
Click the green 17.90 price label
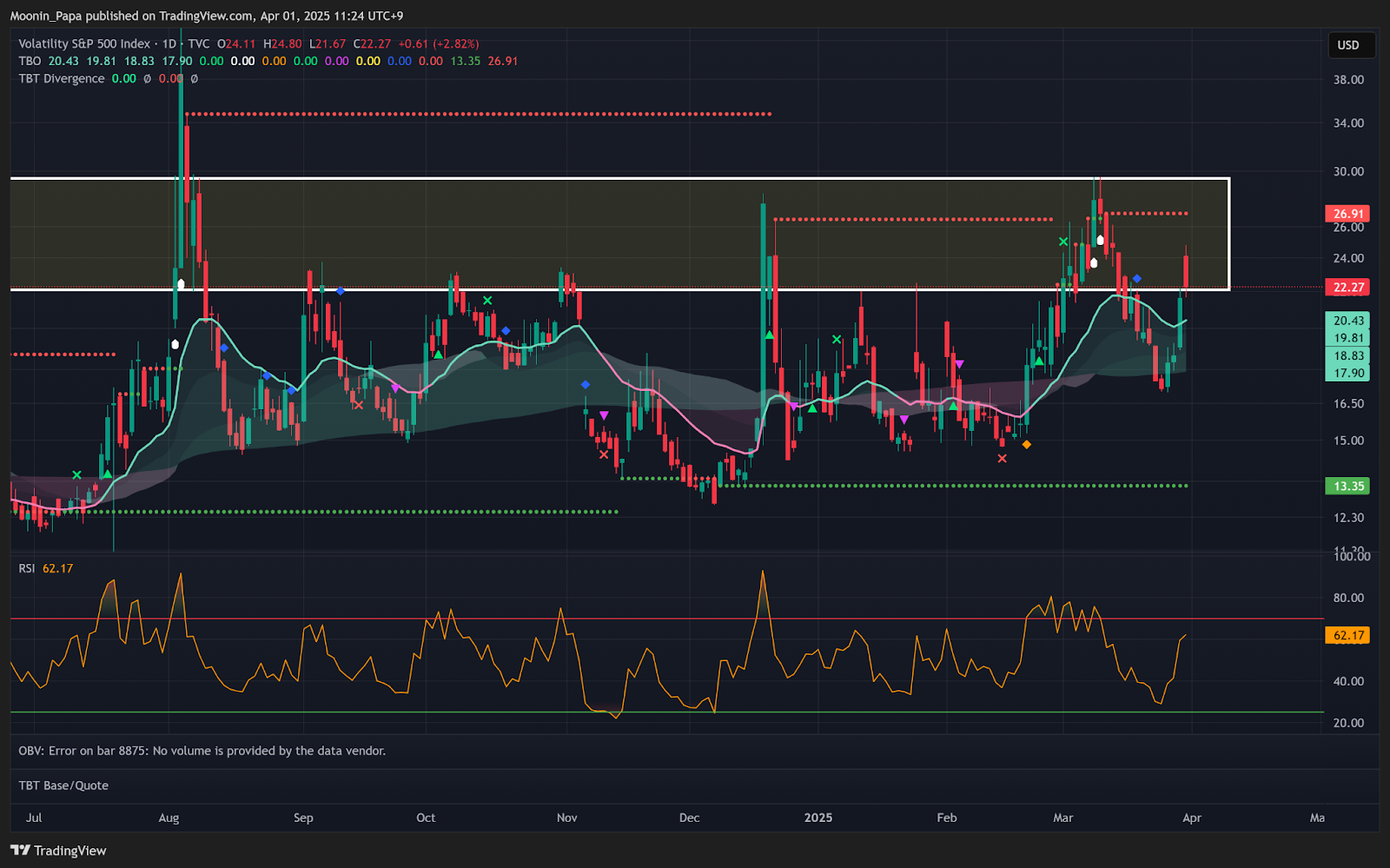click(x=1347, y=374)
